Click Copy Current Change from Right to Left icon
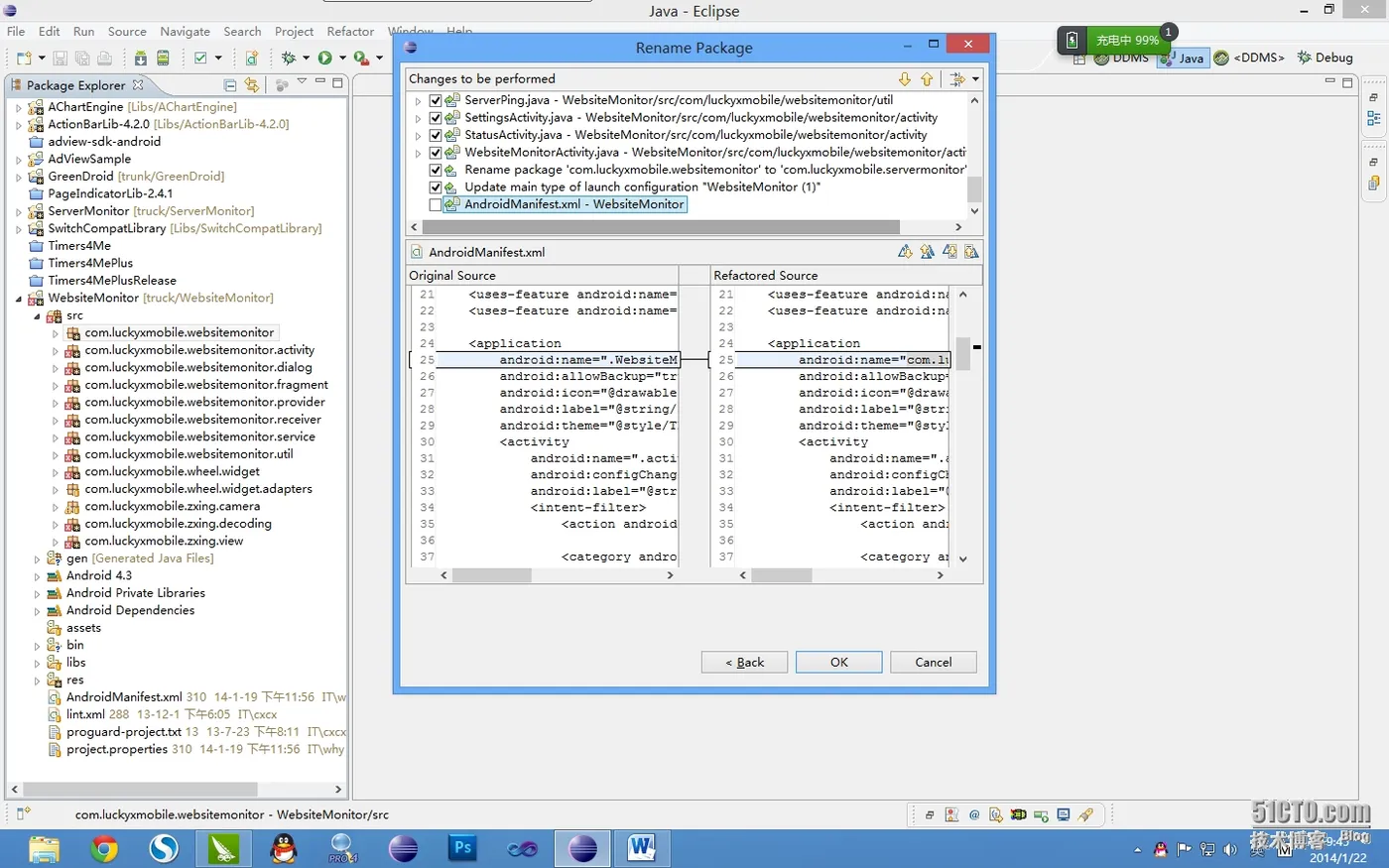This screenshot has width=1389, height=868. [949, 252]
